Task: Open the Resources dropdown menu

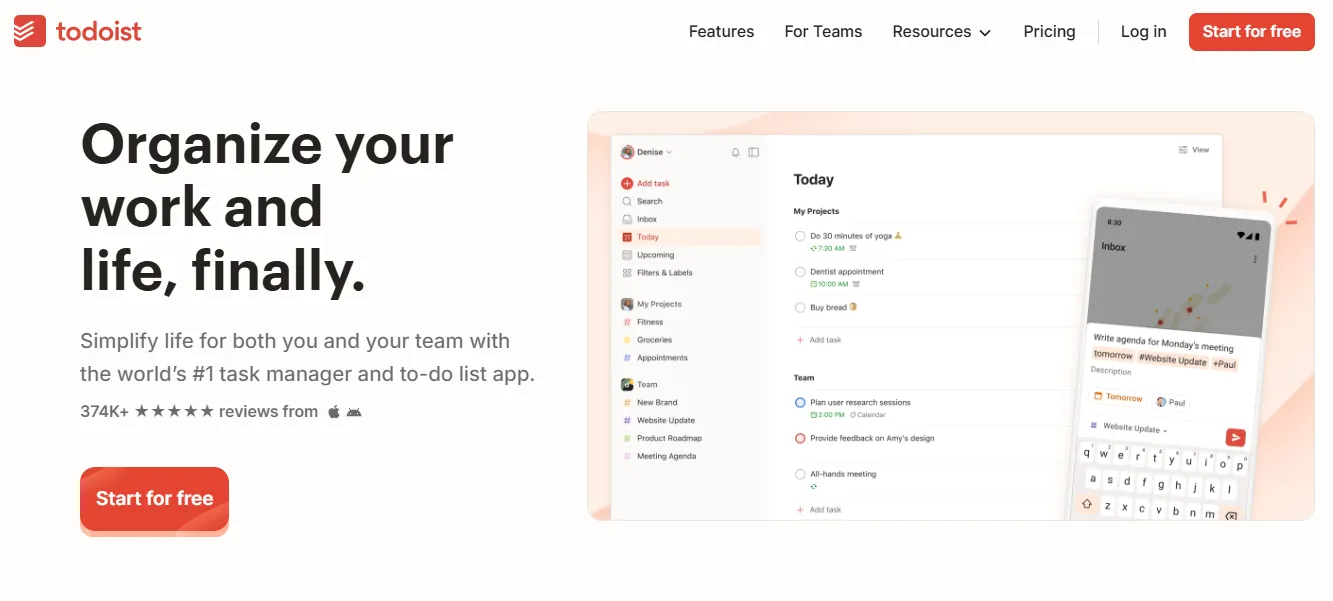Action: point(941,32)
